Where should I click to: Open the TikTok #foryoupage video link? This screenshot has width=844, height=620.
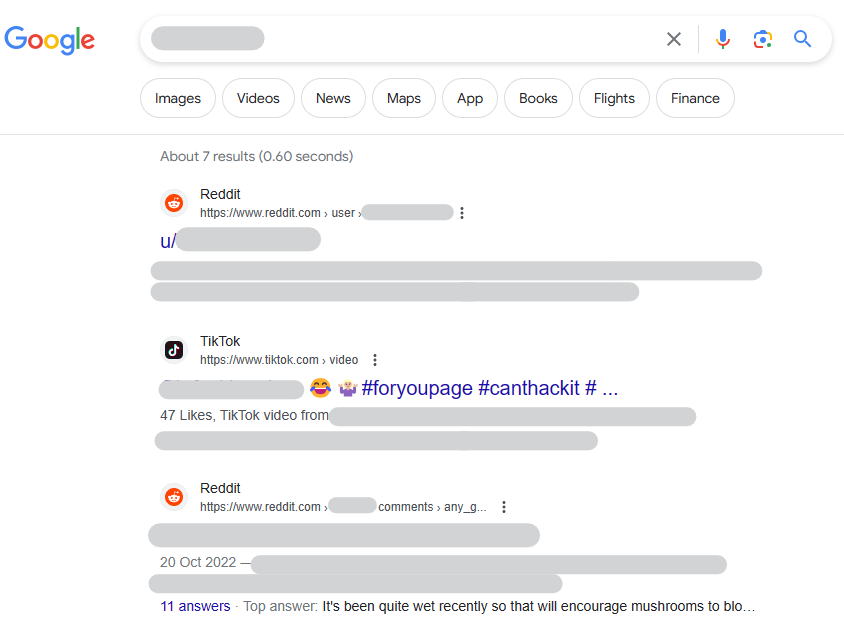[x=489, y=388]
